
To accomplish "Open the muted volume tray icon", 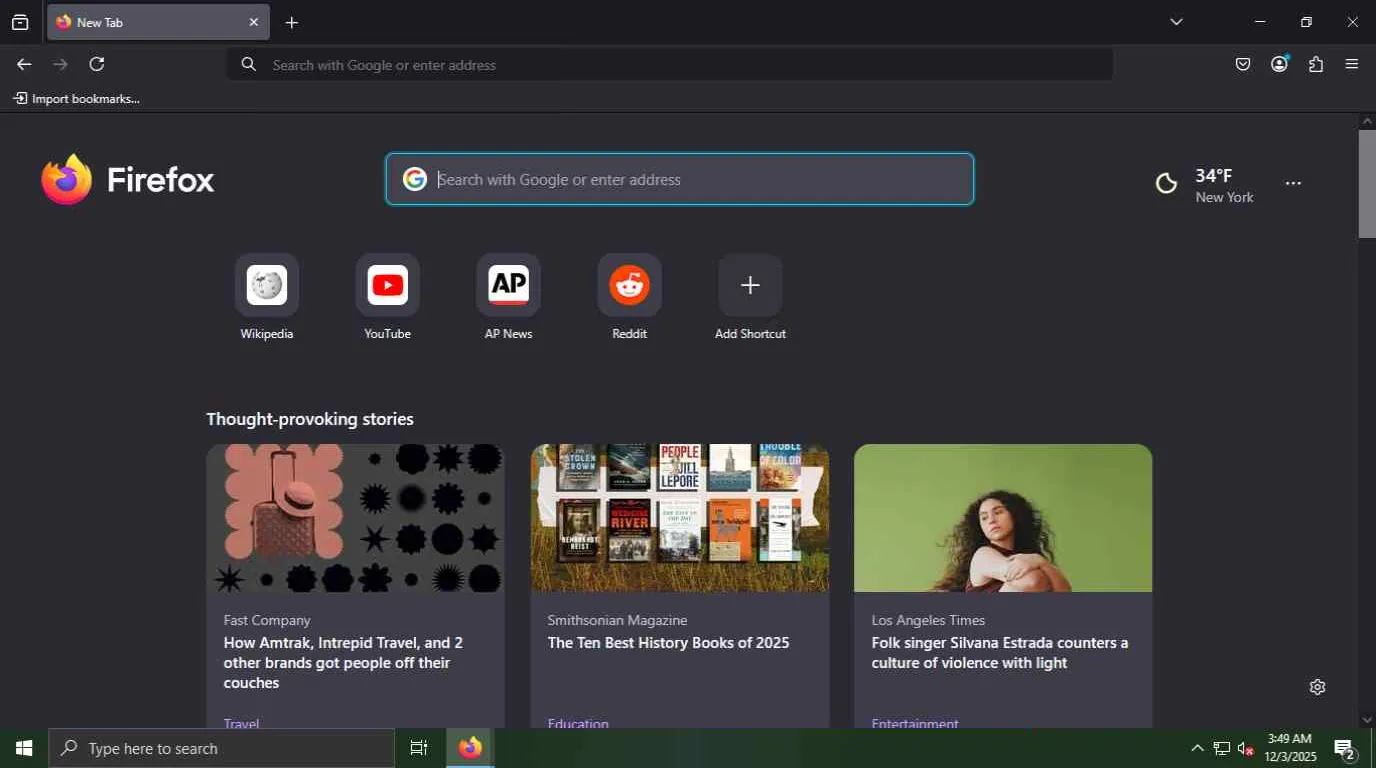I will [1246, 748].
